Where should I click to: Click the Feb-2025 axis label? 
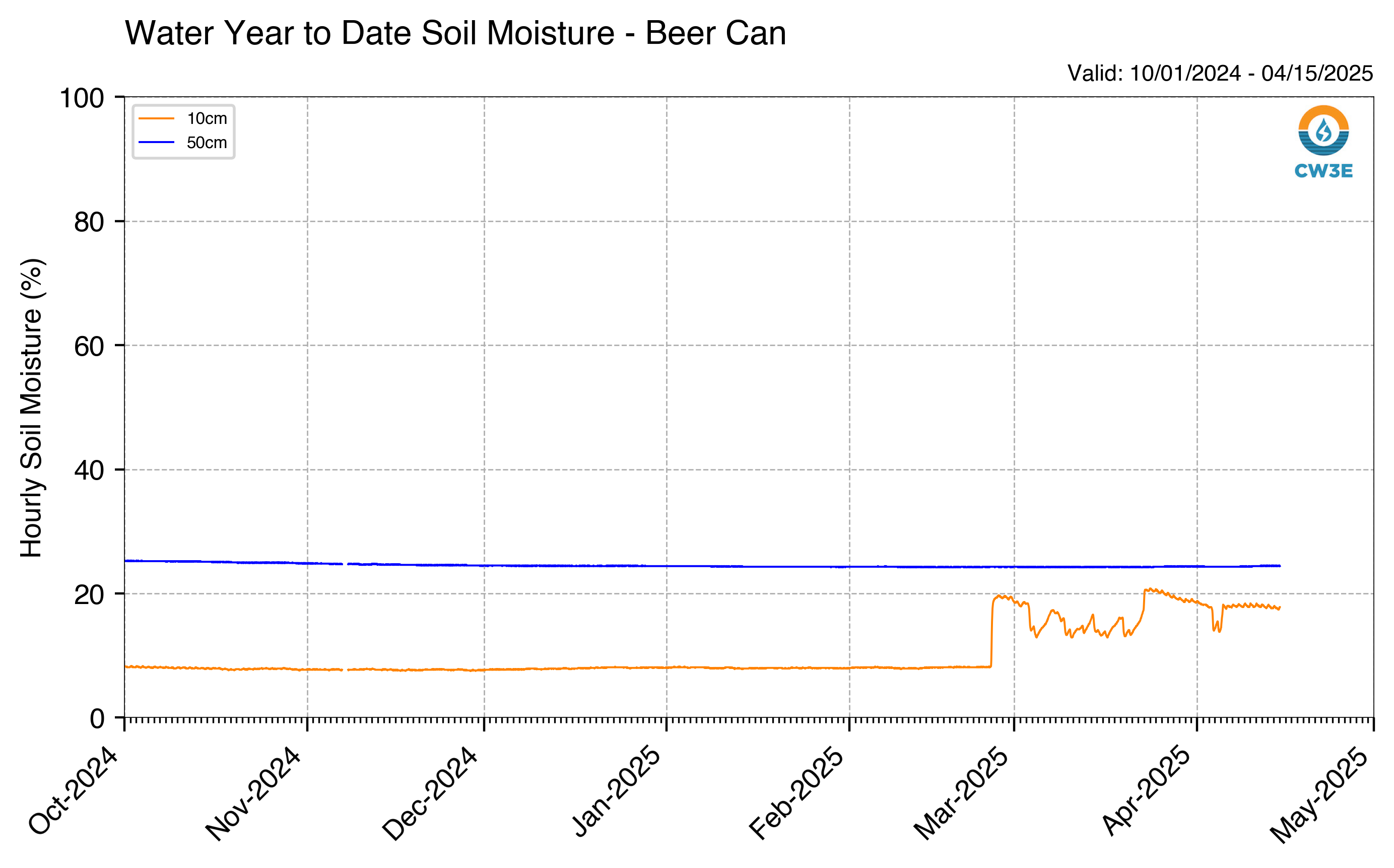pos(796,793)
